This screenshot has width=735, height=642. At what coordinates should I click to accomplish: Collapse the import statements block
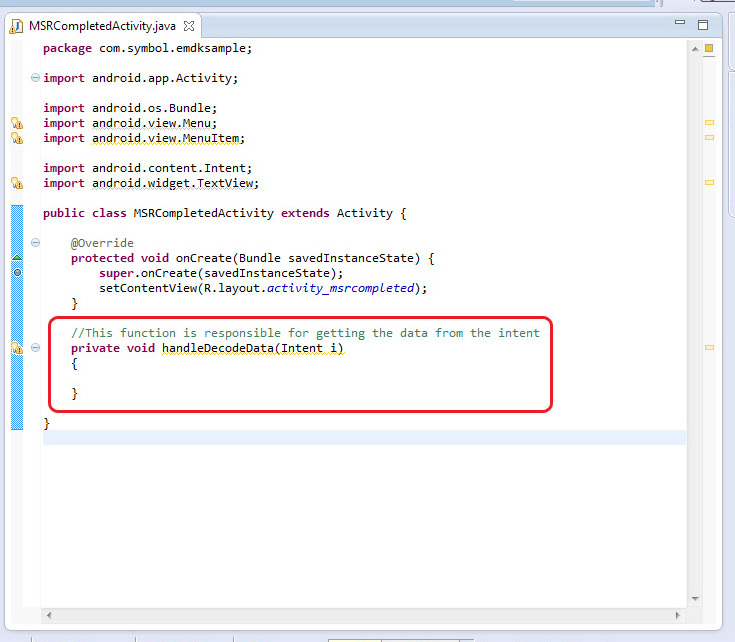[x=36, y=78]
